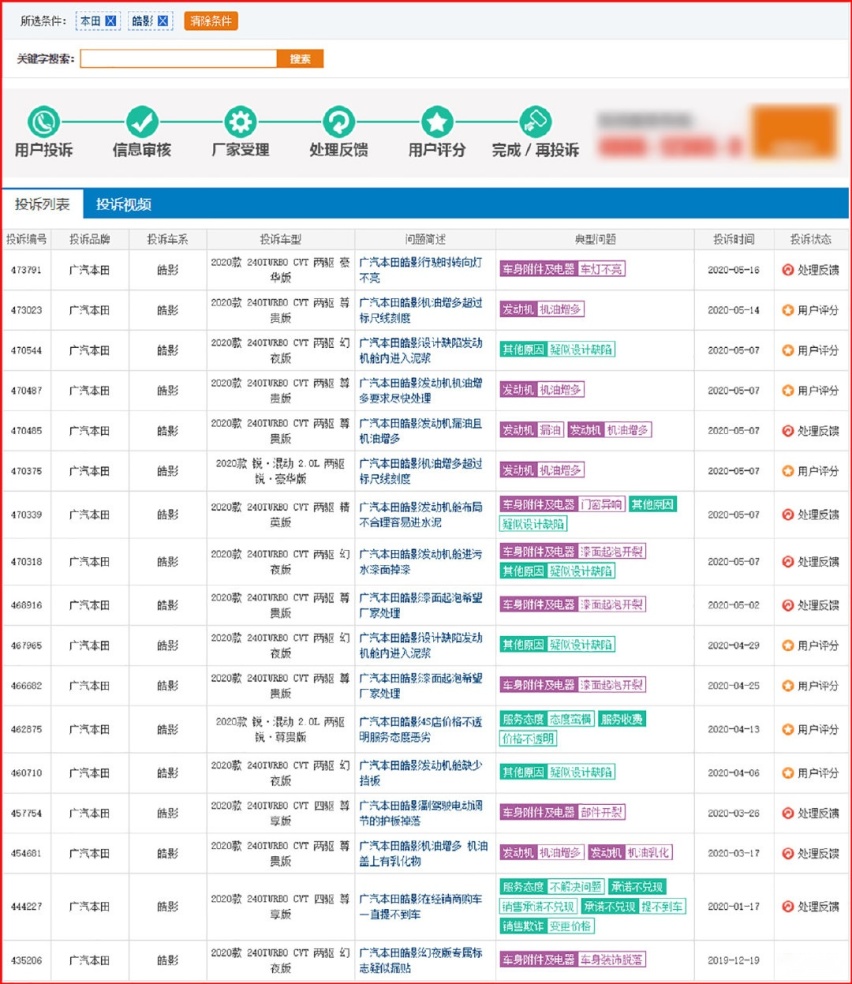852x984 pixels.
Task: Open complaint 广汽本田皓影发动机漏油且机油增多
Action: (x=420, y=430)
